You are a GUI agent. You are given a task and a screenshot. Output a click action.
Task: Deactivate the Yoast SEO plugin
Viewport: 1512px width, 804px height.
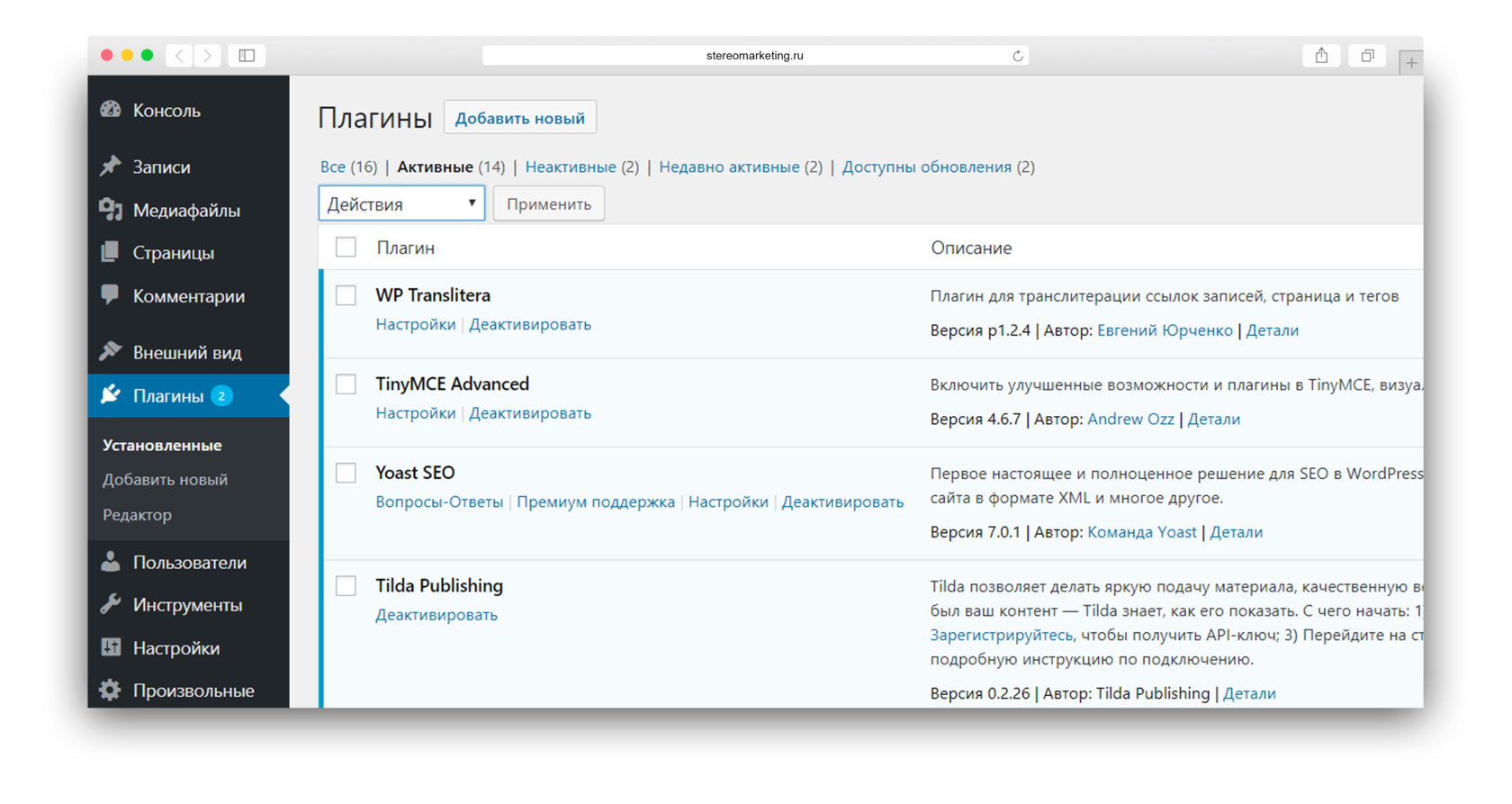(842, 502)
